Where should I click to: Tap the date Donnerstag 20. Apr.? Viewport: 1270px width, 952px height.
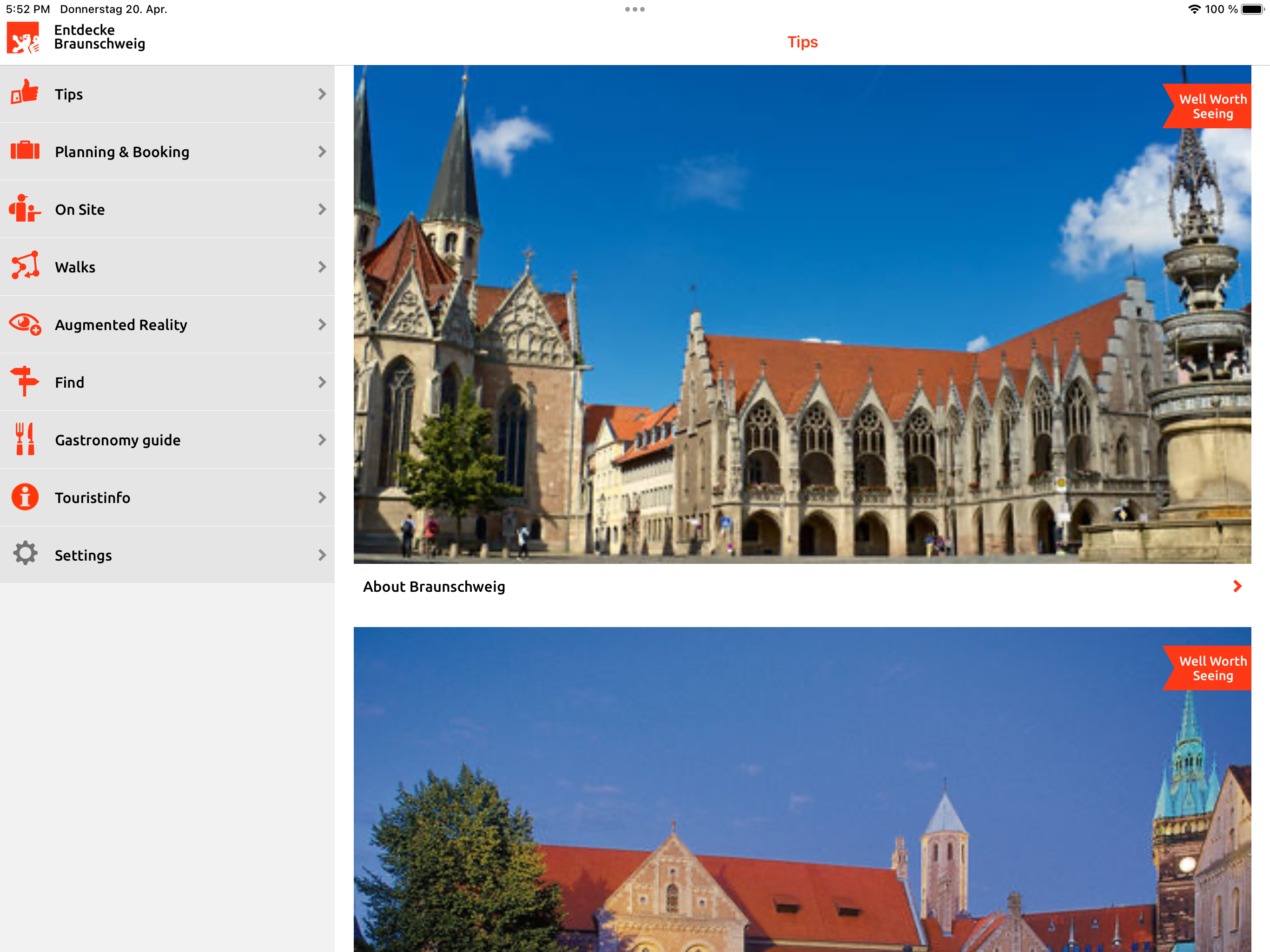(x=114, y=9)
